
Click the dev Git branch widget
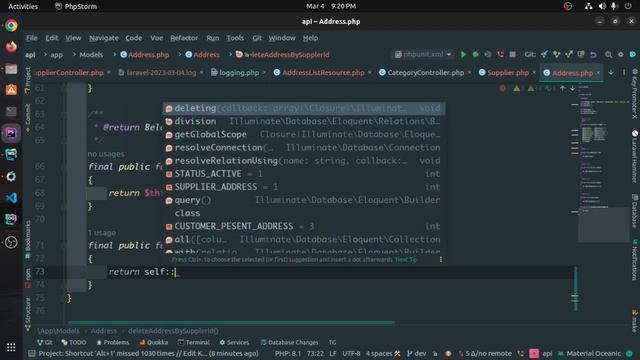[x=417, y=353]
